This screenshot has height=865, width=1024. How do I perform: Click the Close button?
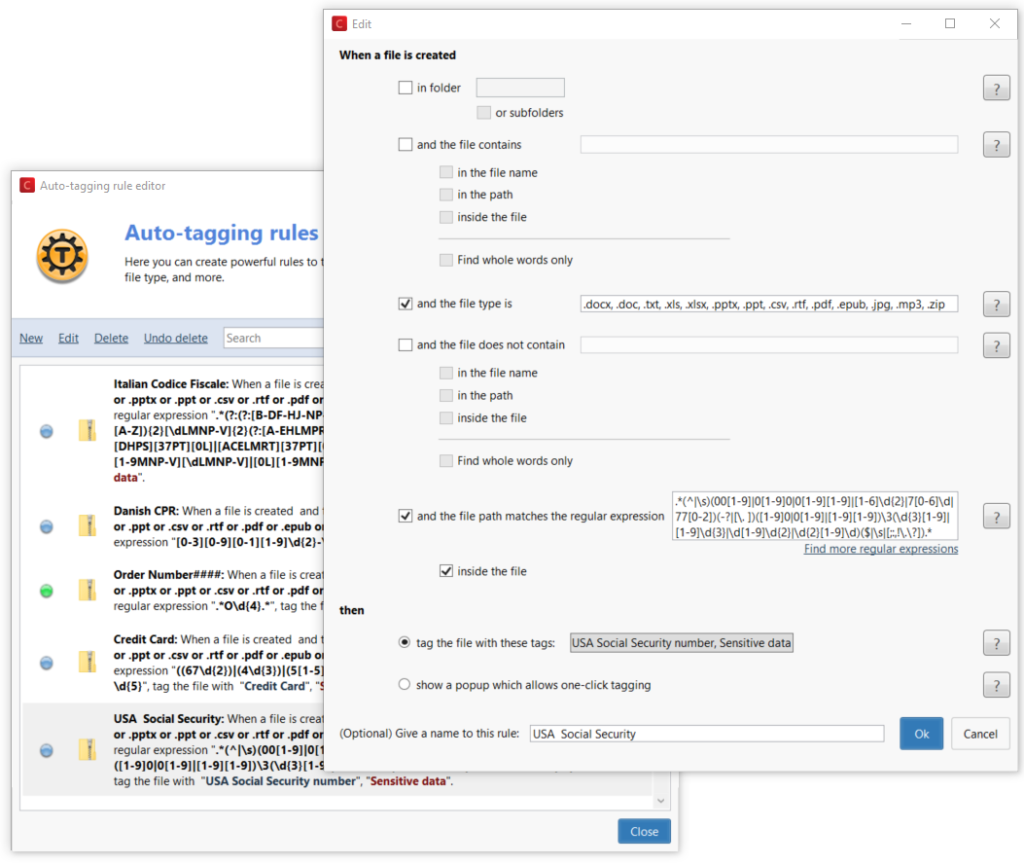tap(643, 831)
